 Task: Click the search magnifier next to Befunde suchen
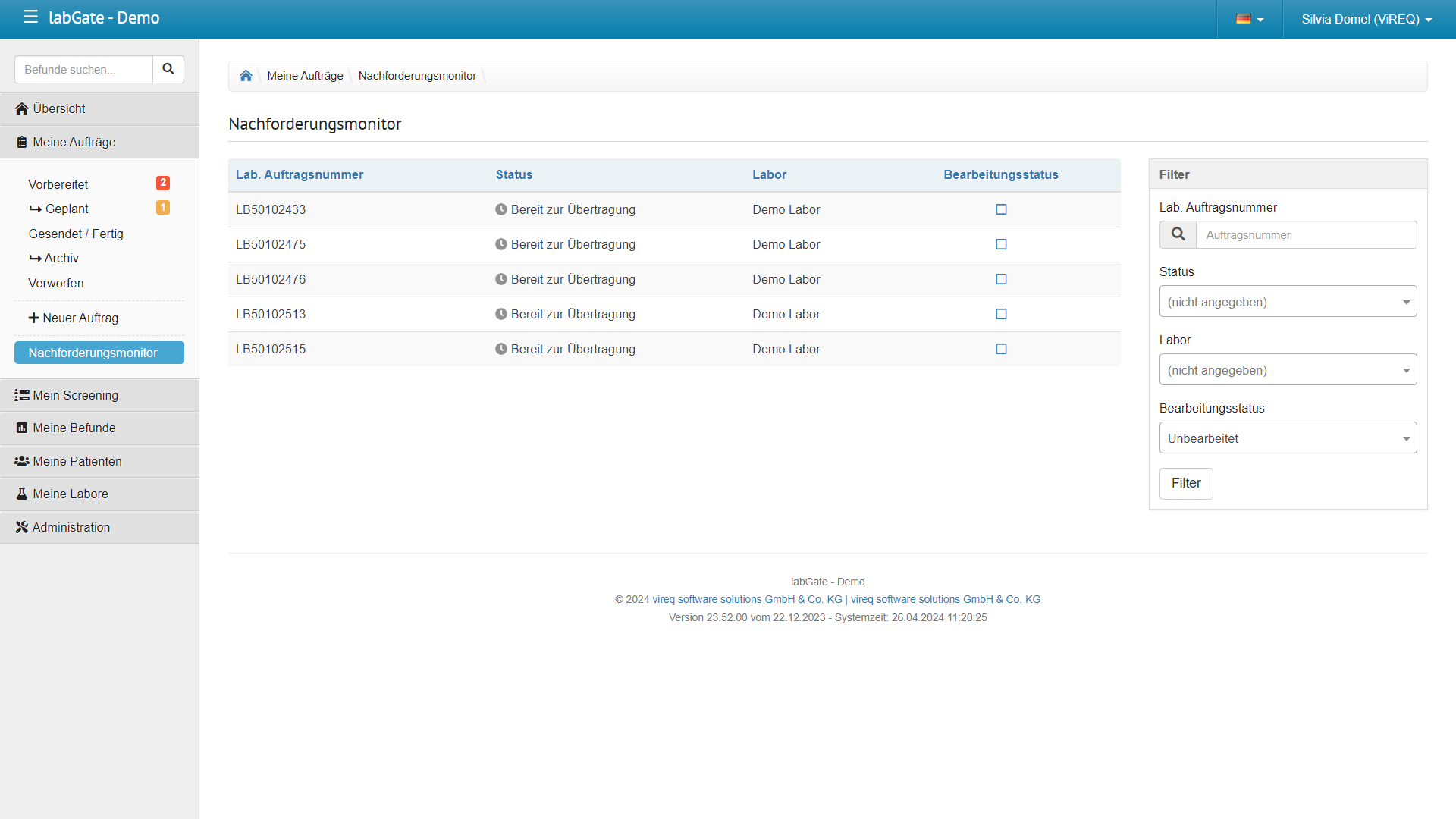168,69
